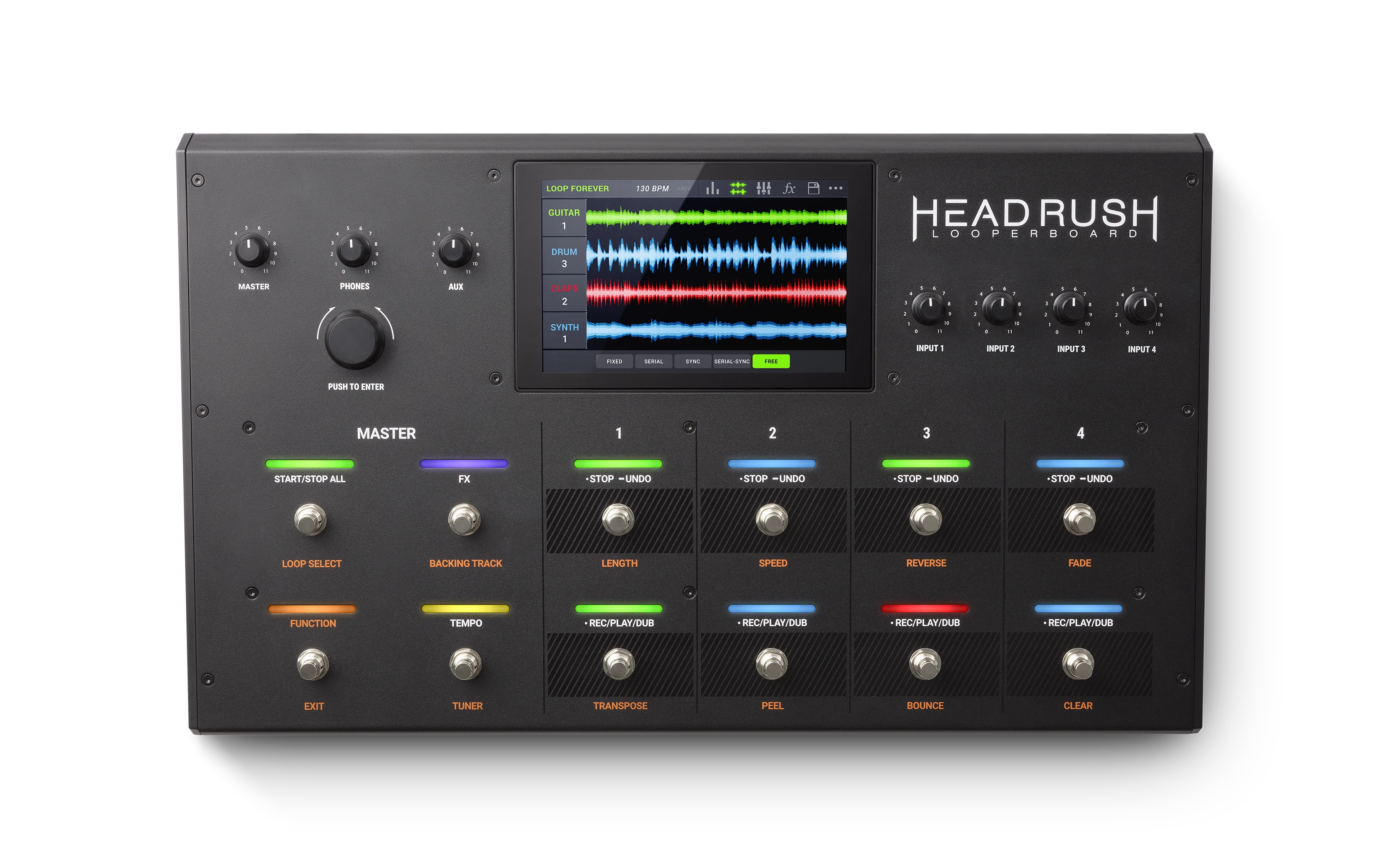Viewport: 1389px width, 868px height.
Task: Open the levels bar-graph view on the display
Action: coord(712,188)
